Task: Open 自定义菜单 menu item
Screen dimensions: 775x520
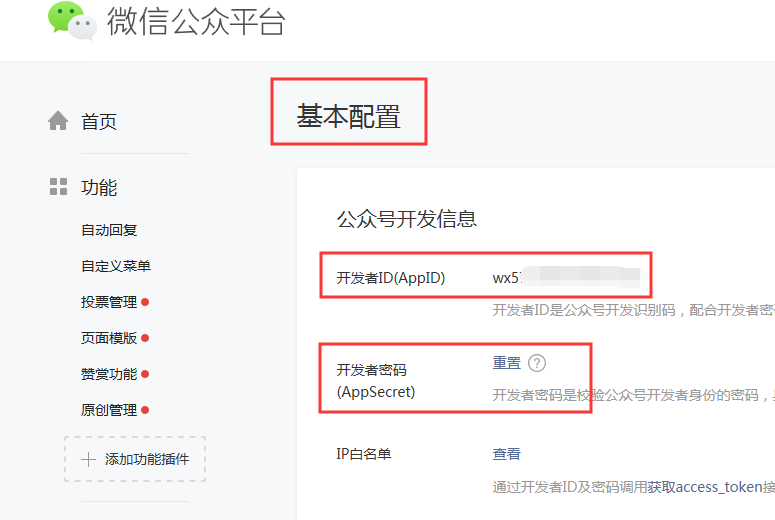Action: coord(116,266)
